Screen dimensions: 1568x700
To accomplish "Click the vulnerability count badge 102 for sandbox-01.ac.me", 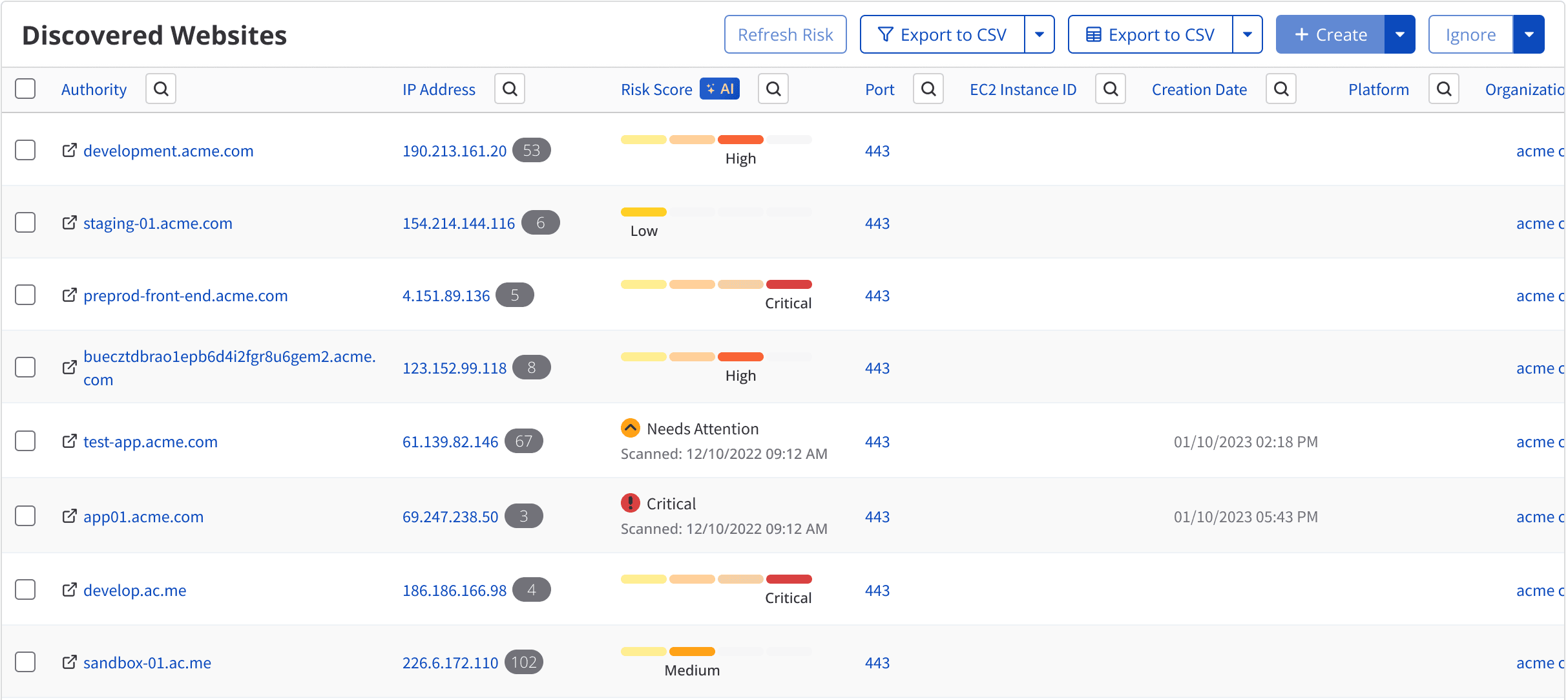I will tap(523, 662).
